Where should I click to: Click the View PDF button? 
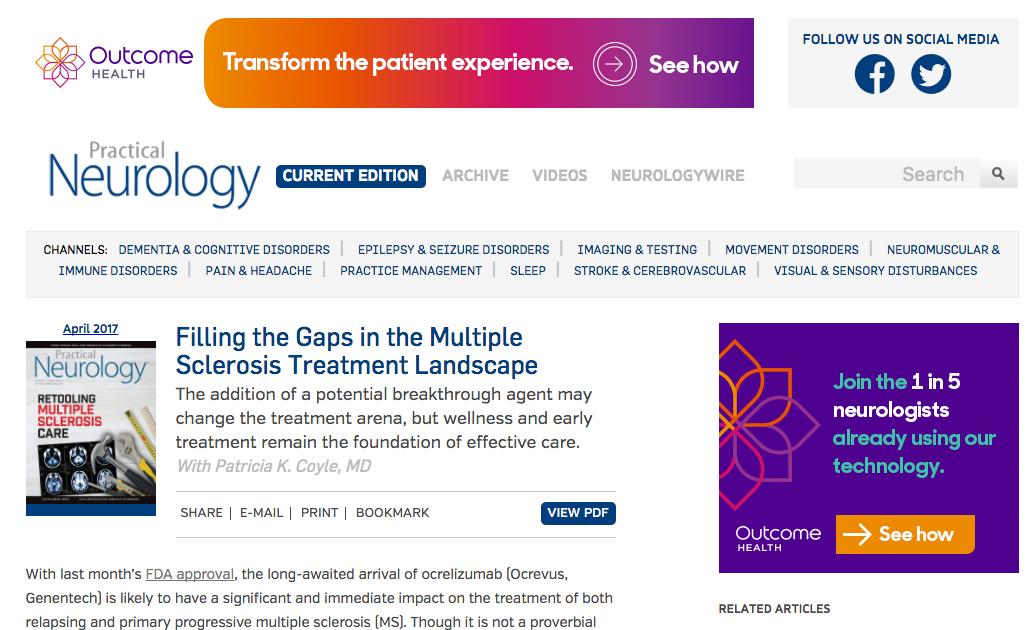(x=578, y=513)
